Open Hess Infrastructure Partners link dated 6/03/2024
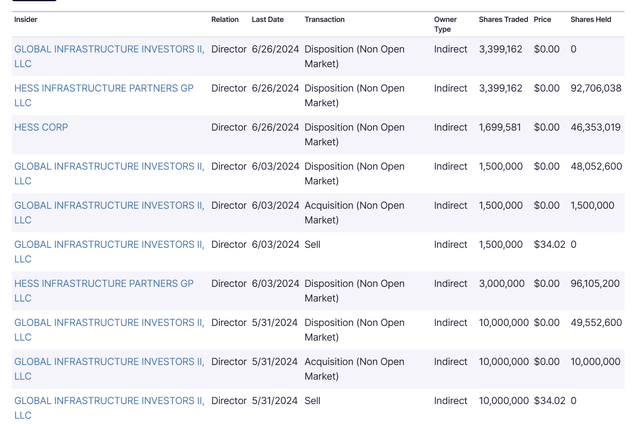 [104, 284]
